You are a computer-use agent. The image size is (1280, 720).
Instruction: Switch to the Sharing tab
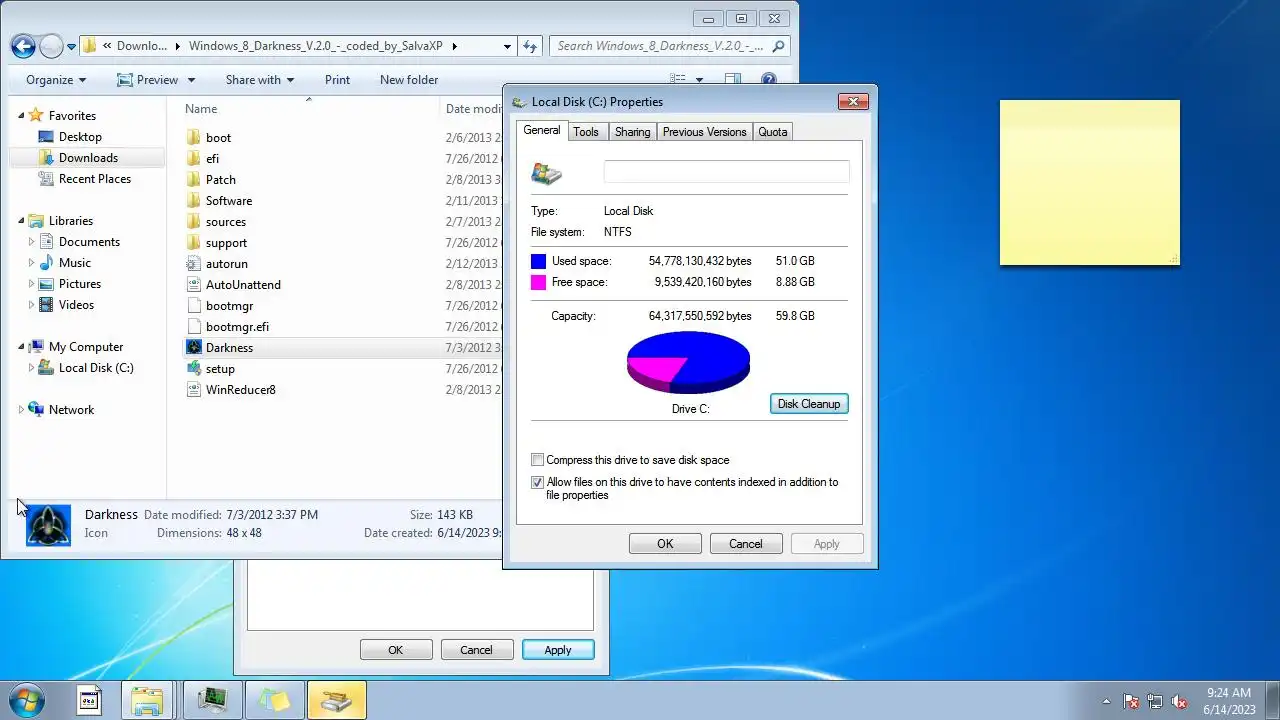[632, 132]
